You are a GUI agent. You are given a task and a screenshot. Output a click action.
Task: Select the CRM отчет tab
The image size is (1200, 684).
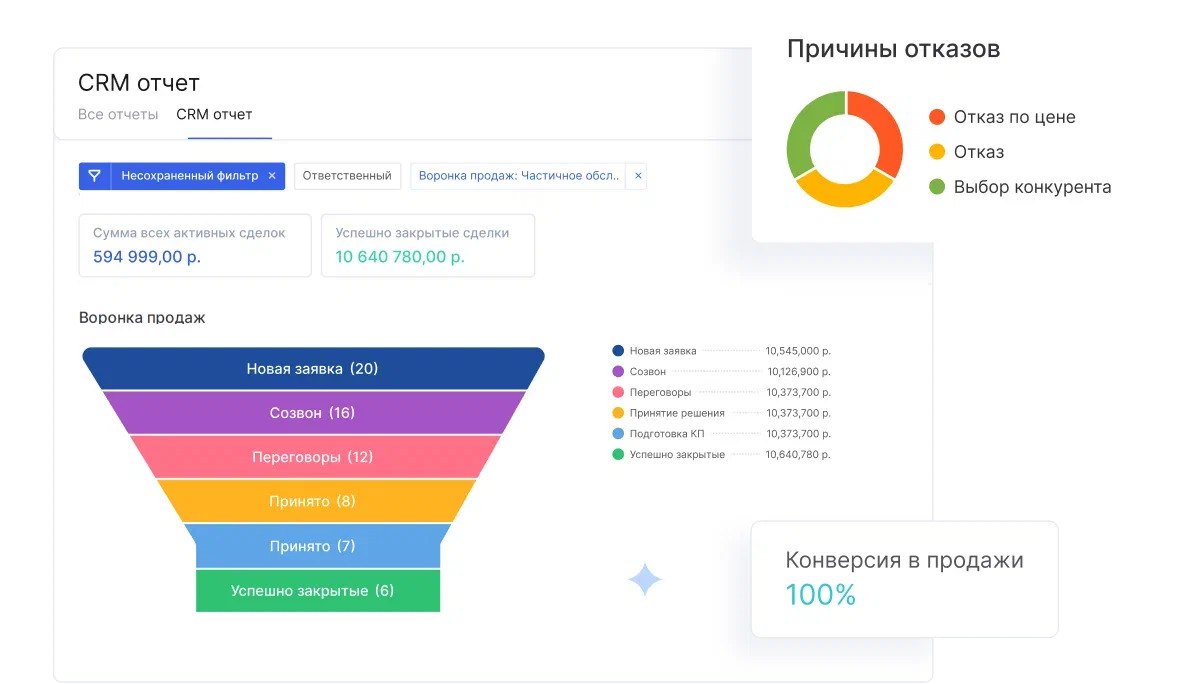coord(214,114)
